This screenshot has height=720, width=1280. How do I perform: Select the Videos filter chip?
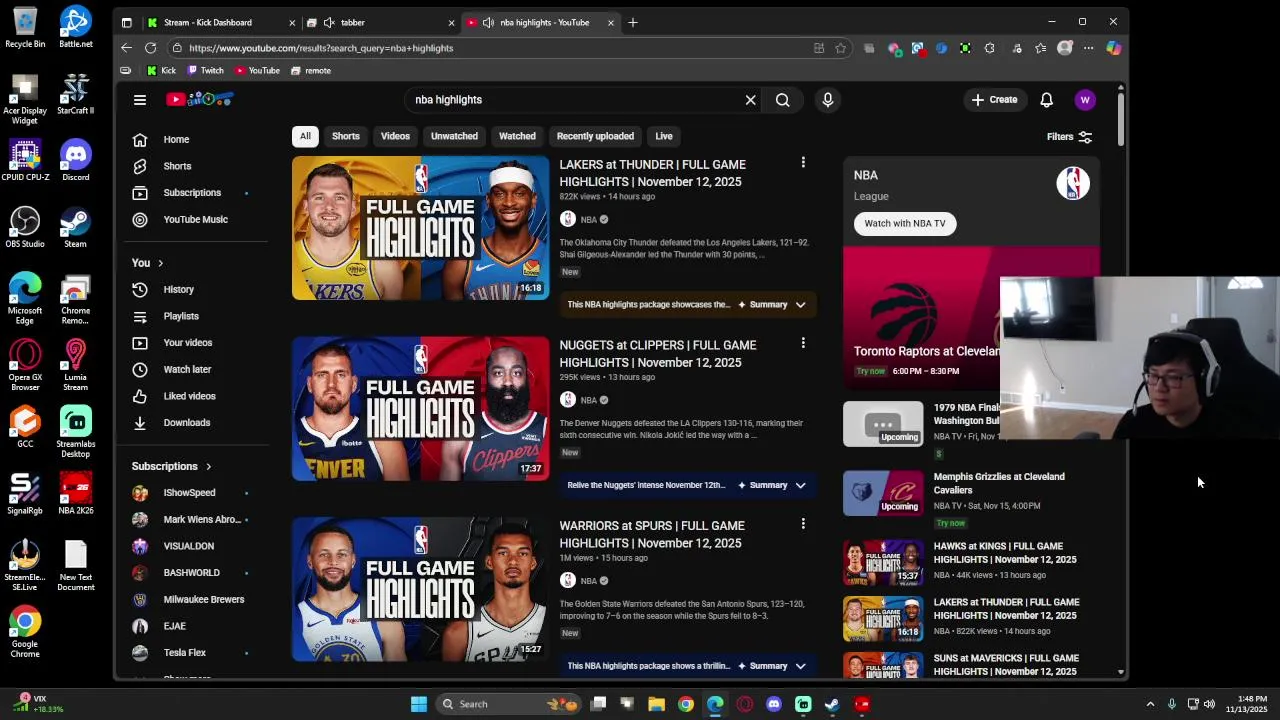tap(395, 136)
